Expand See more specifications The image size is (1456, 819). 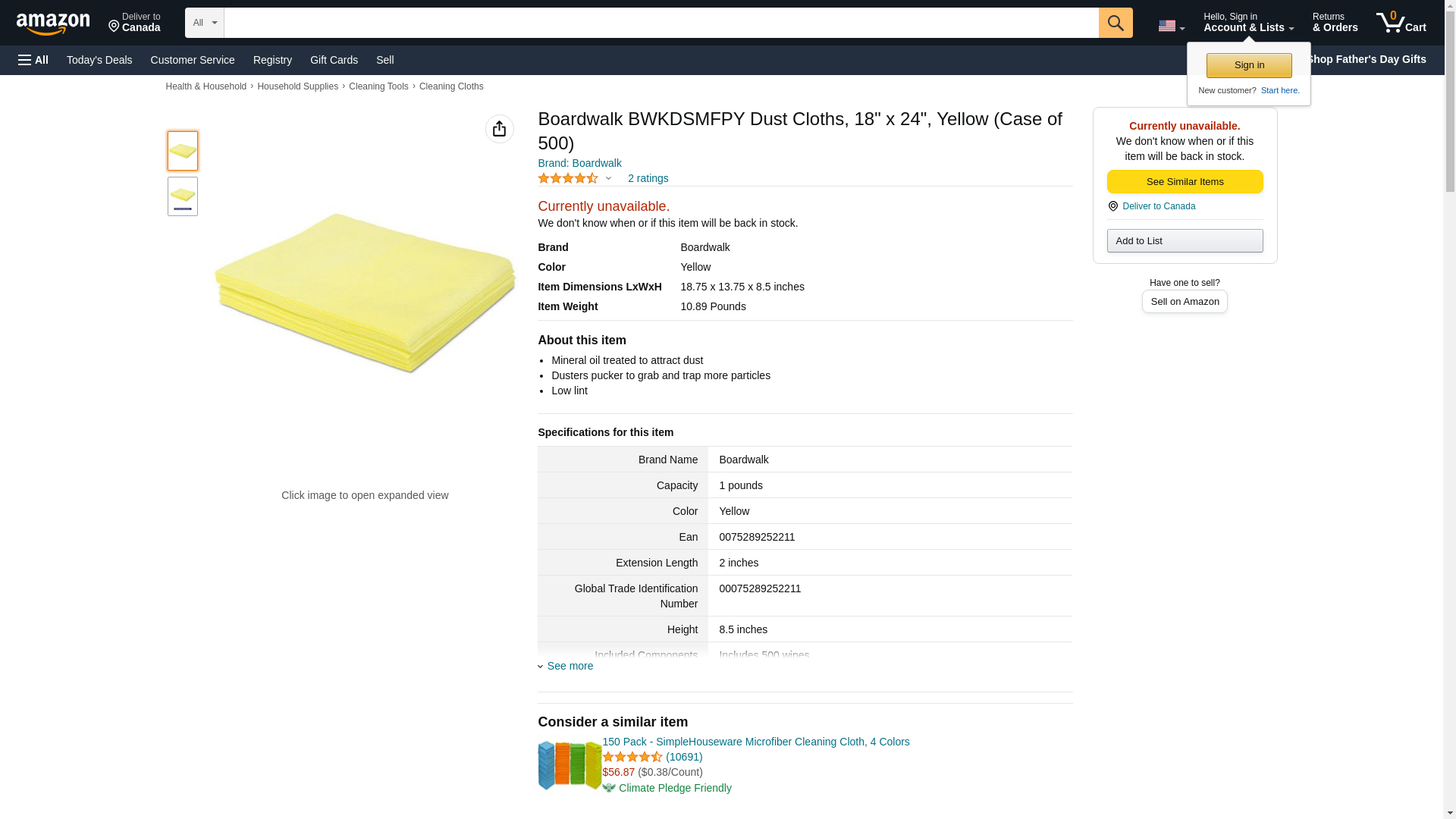pyautogui.click(x=570, y=666)
